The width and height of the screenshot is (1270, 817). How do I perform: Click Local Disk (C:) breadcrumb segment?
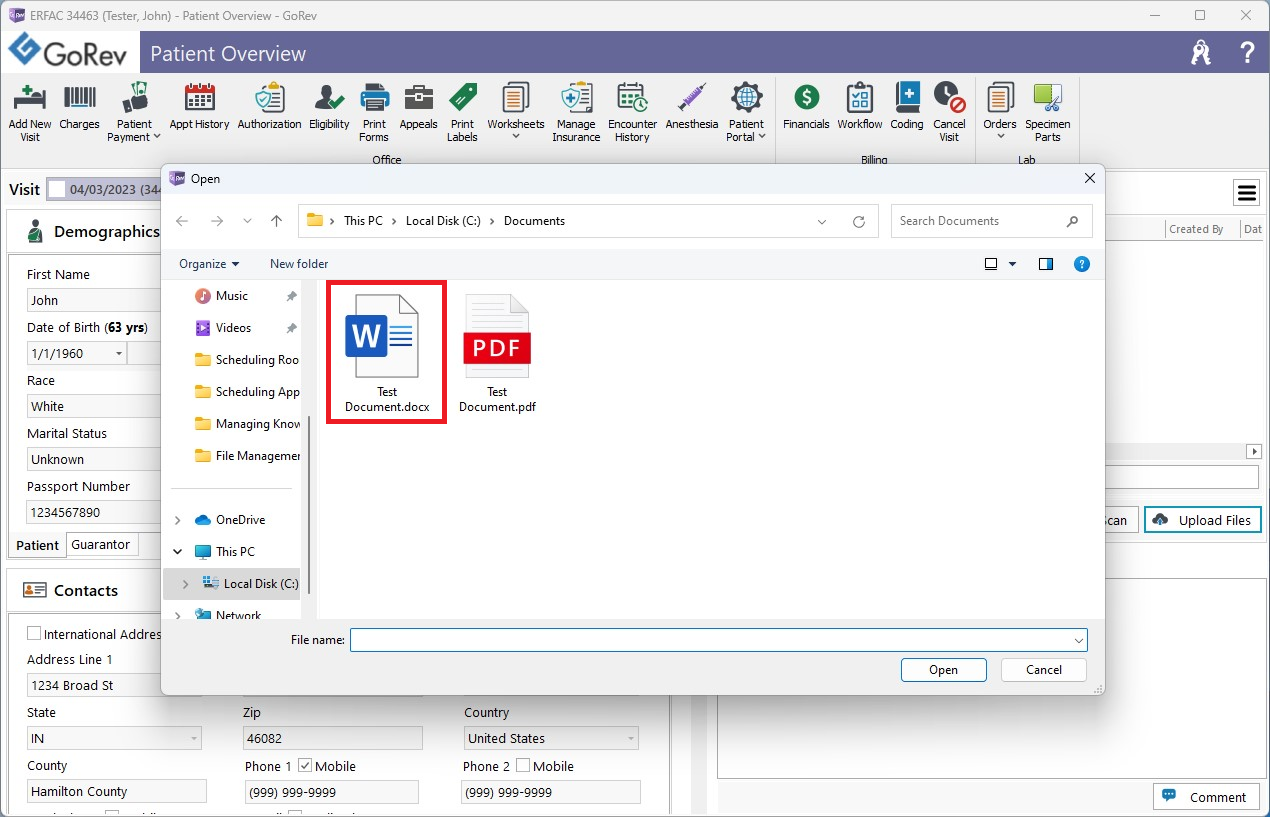tap(444, 221)
